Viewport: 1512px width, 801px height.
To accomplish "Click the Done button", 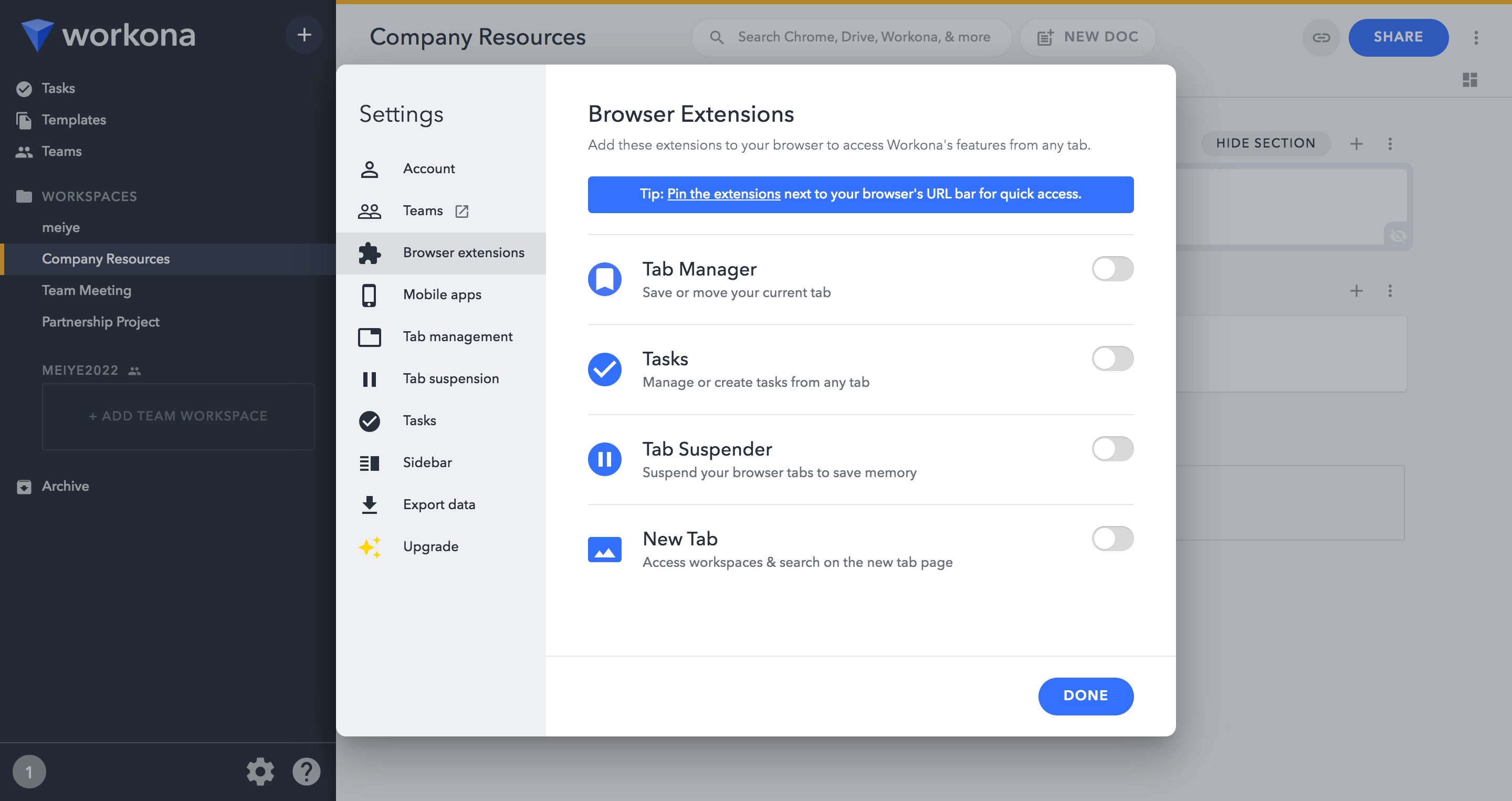I will [x=1085, y=696].
